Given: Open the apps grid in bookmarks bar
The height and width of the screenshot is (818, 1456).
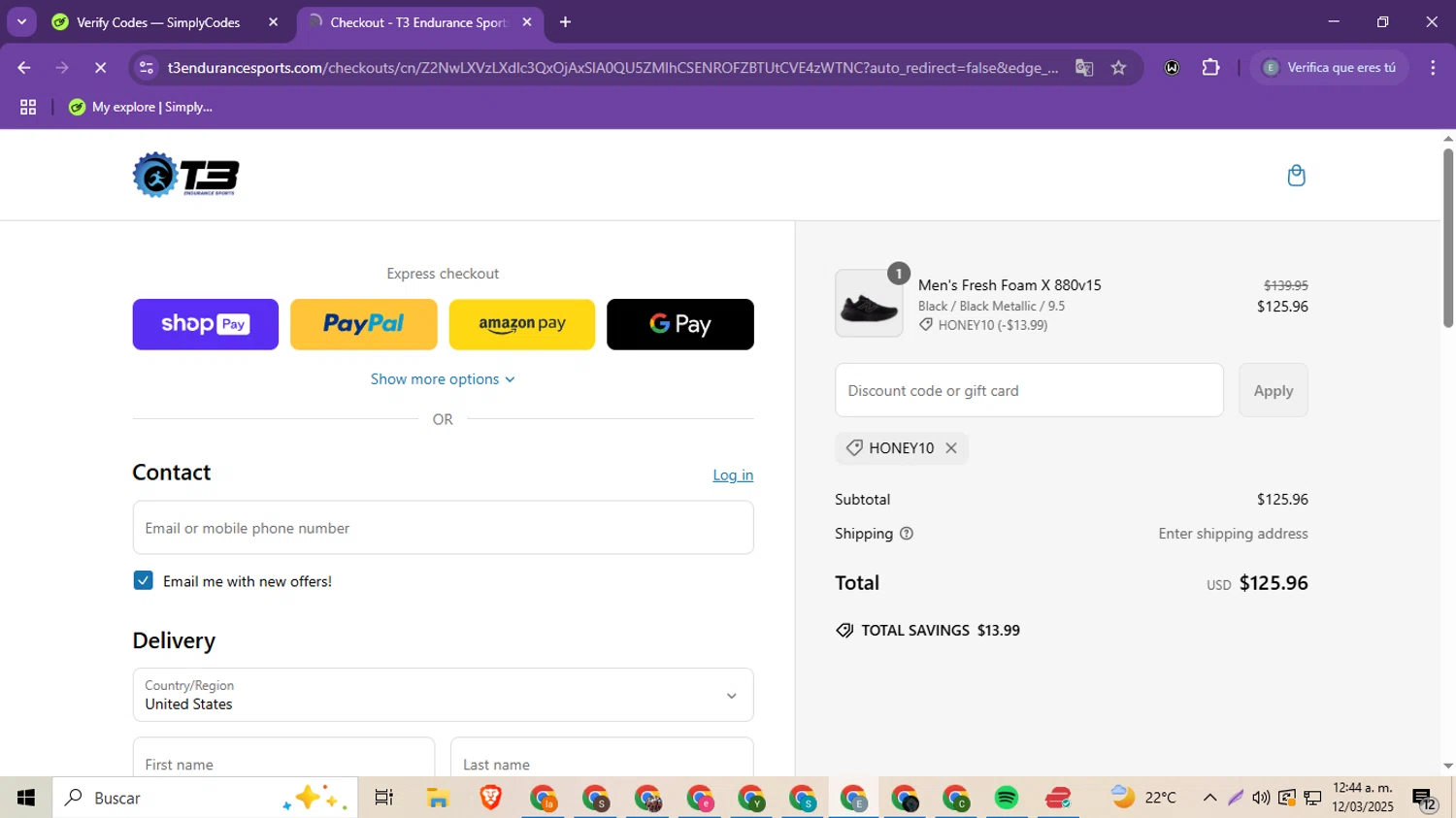Looking at the screenshot, I should click(28, 108).
